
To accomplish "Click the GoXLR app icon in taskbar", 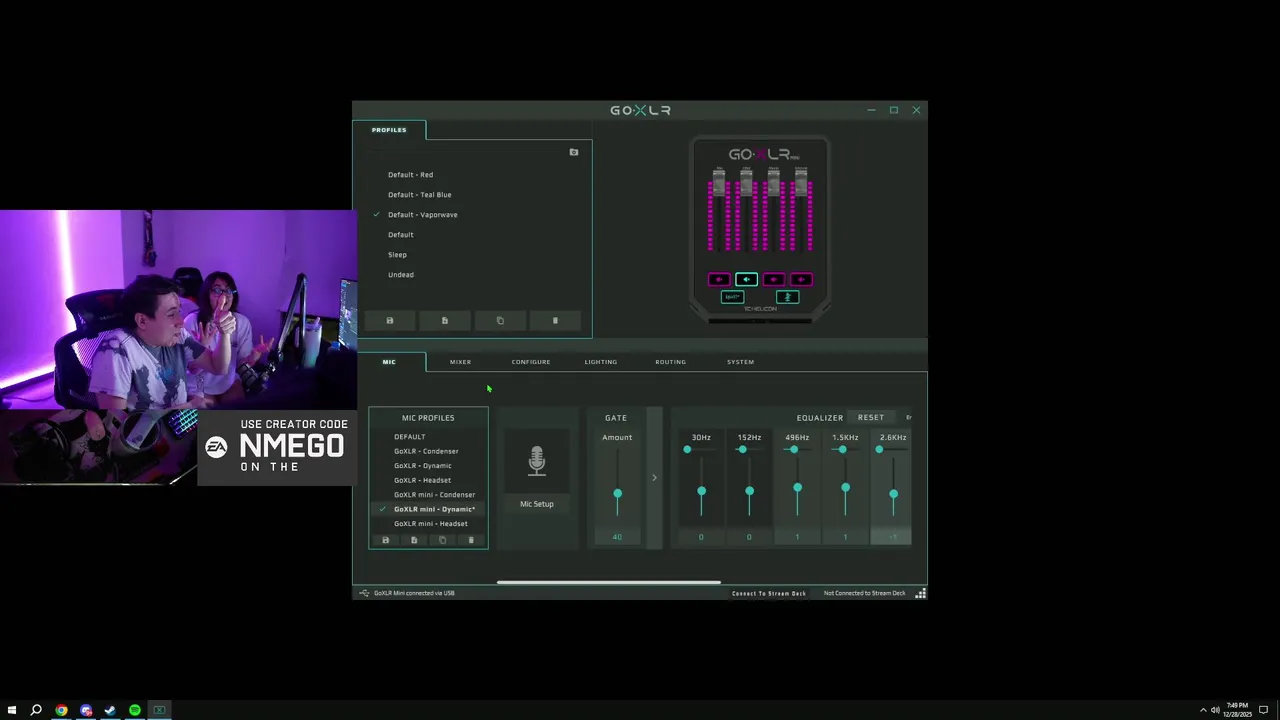I will (159, 710).
